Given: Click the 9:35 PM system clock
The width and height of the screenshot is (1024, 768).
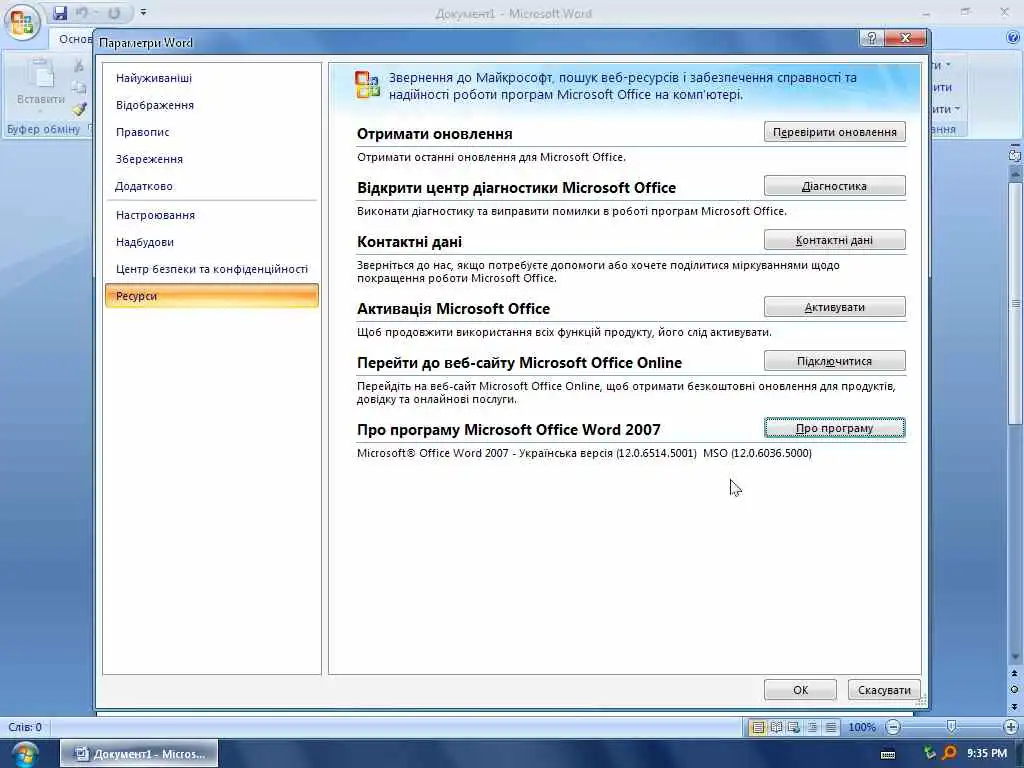Looking at the screenshot, I should pyautogui.click(x=987, y=754).
